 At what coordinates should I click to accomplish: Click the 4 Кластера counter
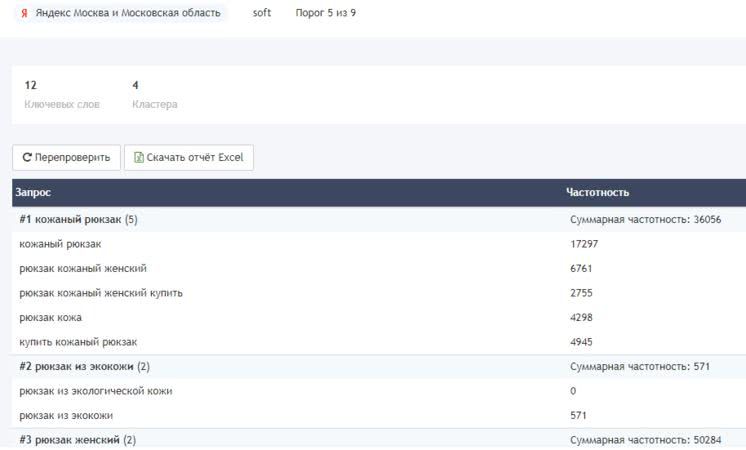(x=154, y=94)
